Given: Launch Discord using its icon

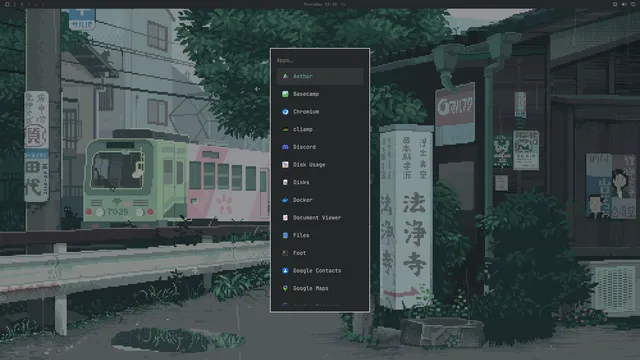Looking at the screenshot, I should point(285,147).
